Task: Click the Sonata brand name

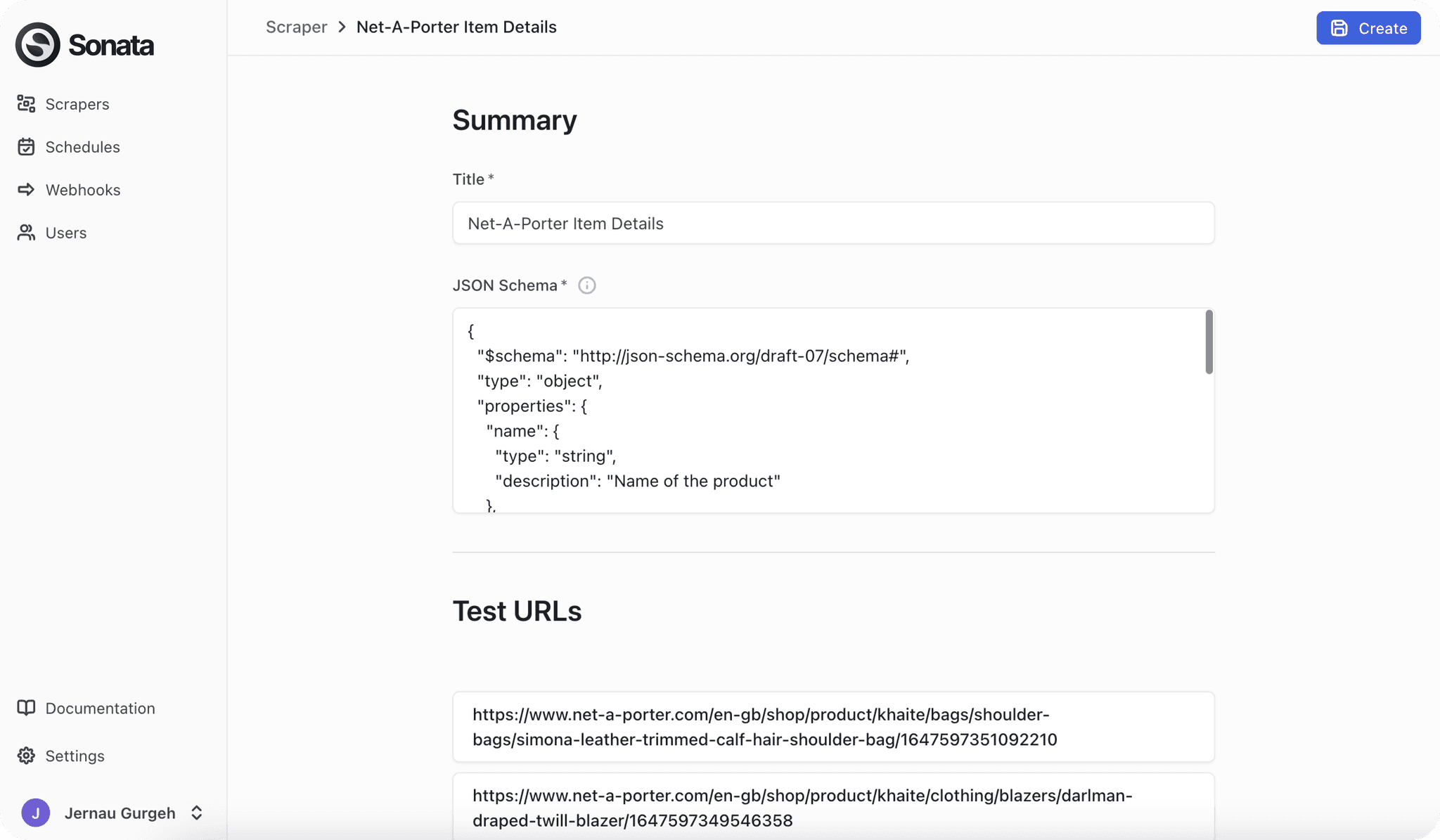Action: [x=111, y=45]
